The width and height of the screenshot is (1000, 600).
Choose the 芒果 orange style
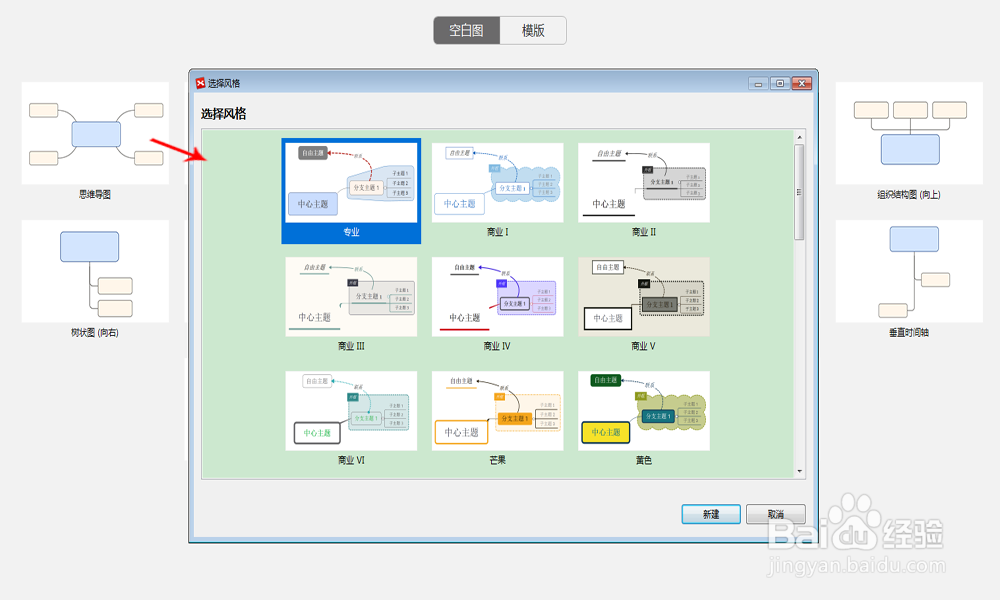(497, 410)
